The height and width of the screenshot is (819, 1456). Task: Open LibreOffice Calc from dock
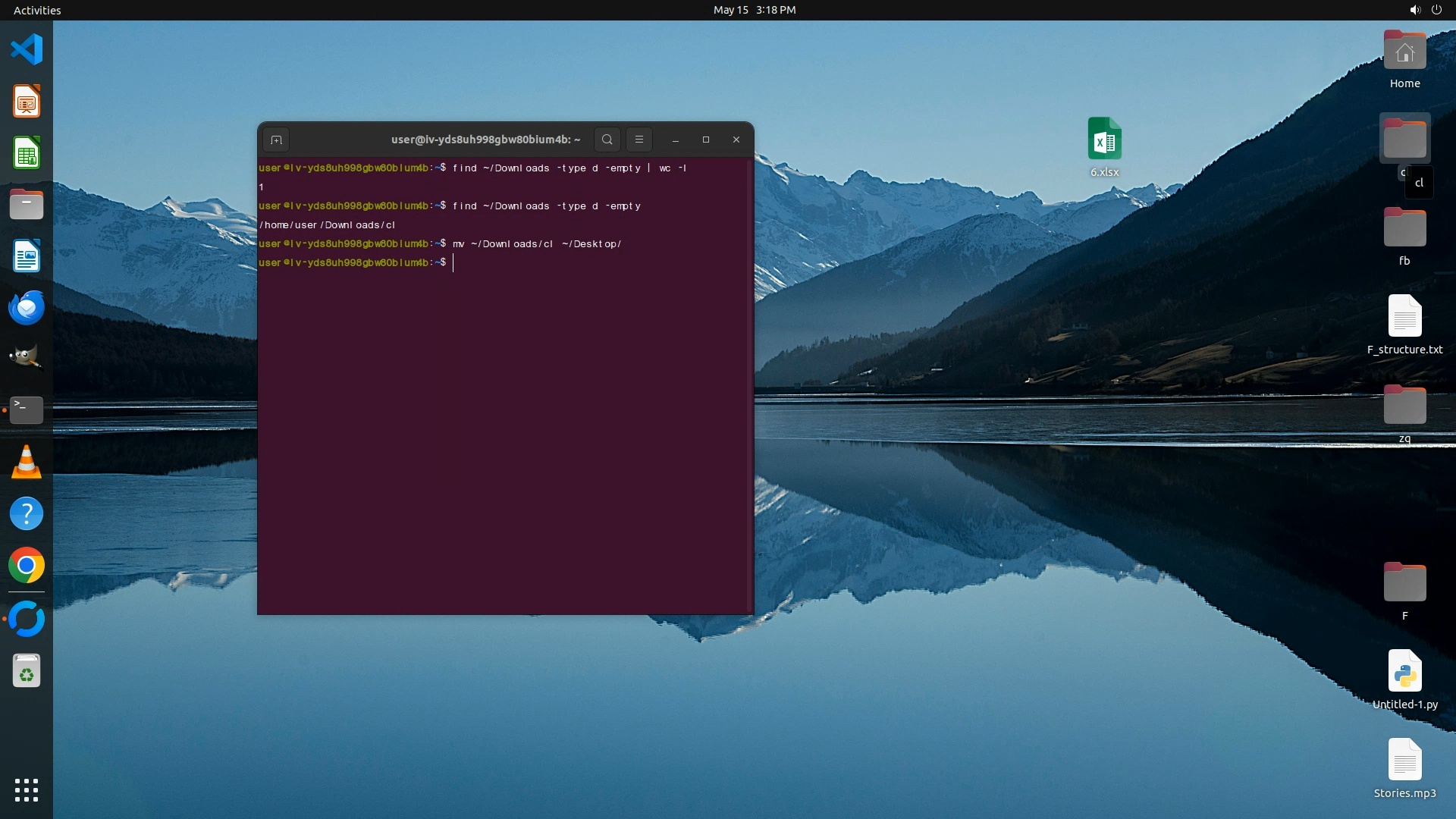[27, 153]
